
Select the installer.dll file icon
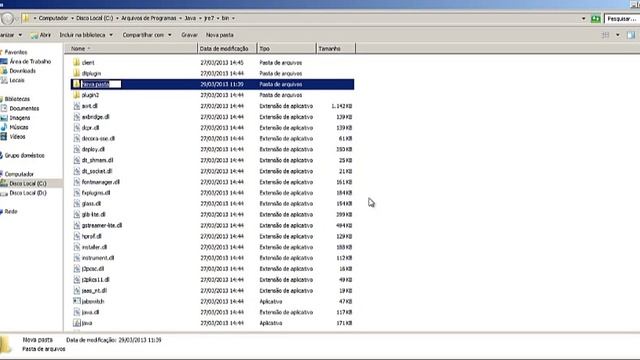tap(76, 247)
